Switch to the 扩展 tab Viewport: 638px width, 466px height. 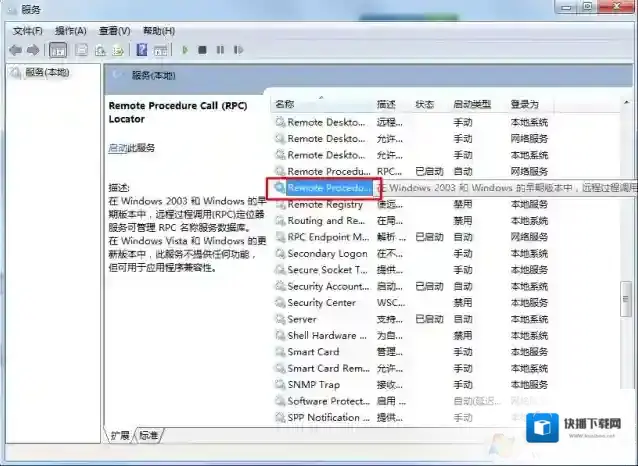coord(120,435)
